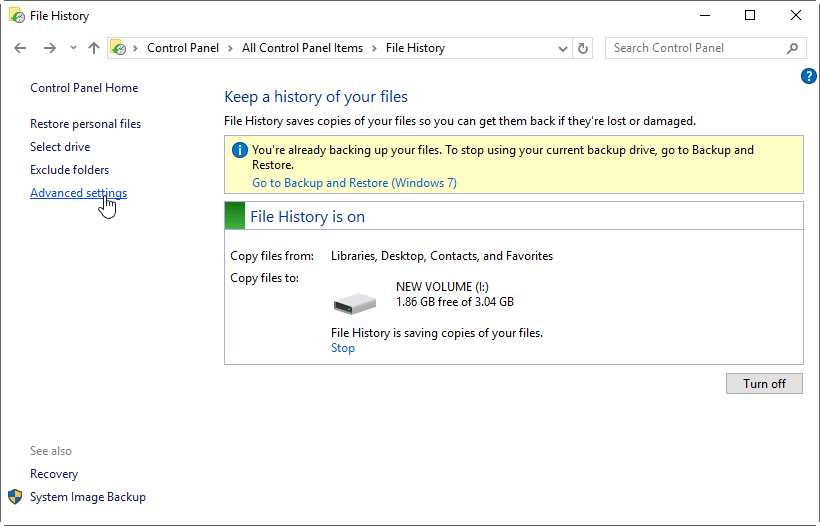Image resolution: width=820 pixels, height=526 pixels.
Task: Stop File History with the Stop link
Action: [342, 348]
